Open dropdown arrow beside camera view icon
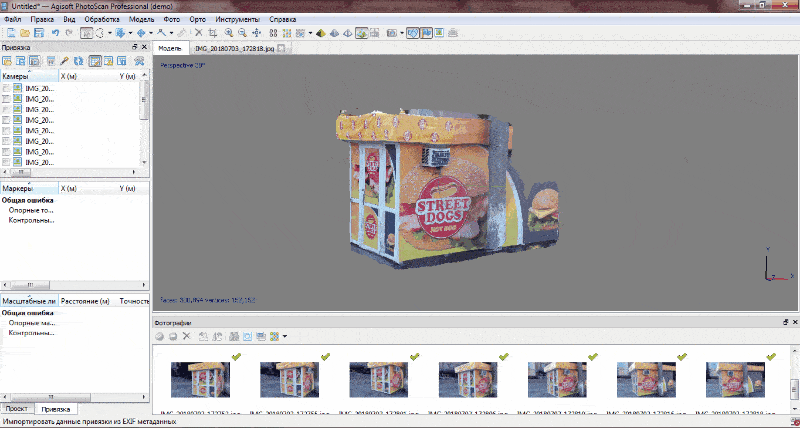 click(402, 33)
